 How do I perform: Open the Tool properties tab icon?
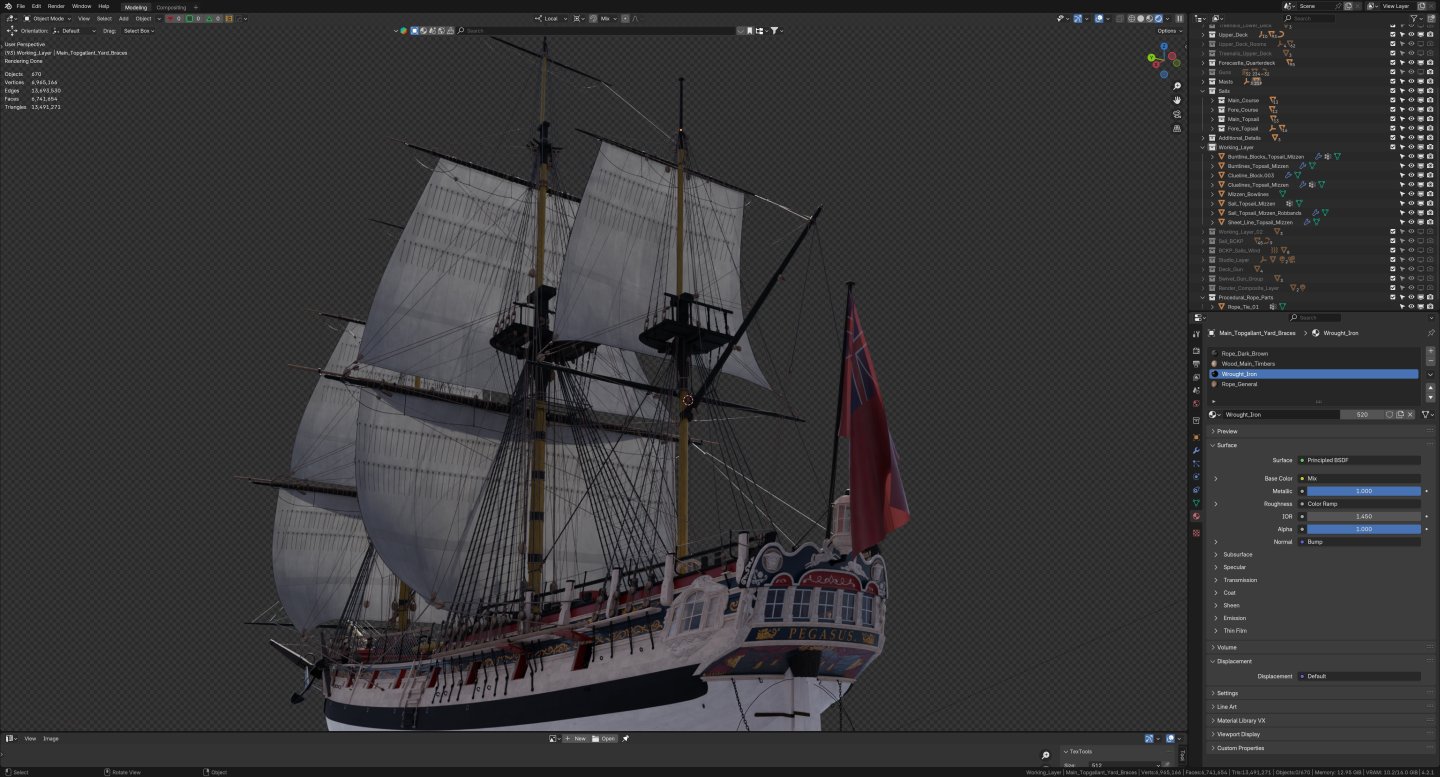1196,334
